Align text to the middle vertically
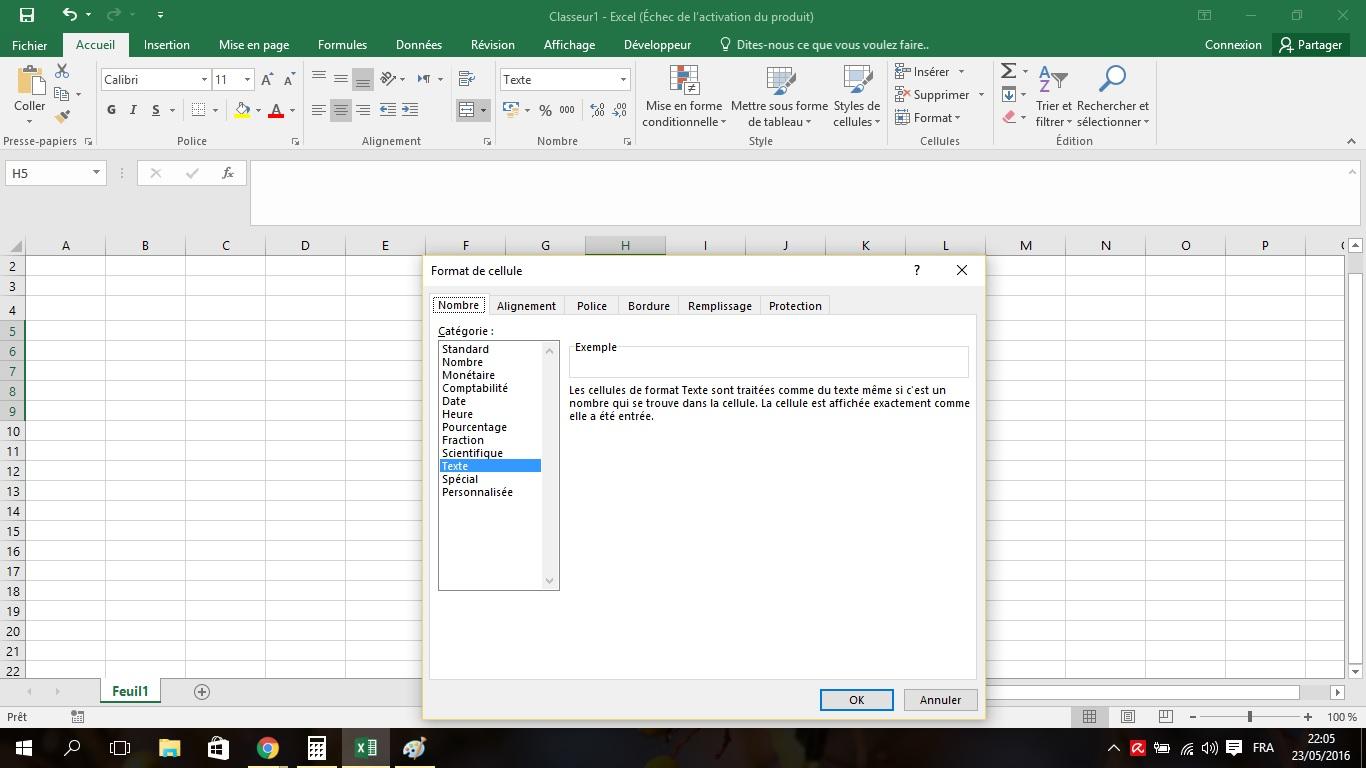Viewport: 1366px width, 768px height. (x=341, y=79)
